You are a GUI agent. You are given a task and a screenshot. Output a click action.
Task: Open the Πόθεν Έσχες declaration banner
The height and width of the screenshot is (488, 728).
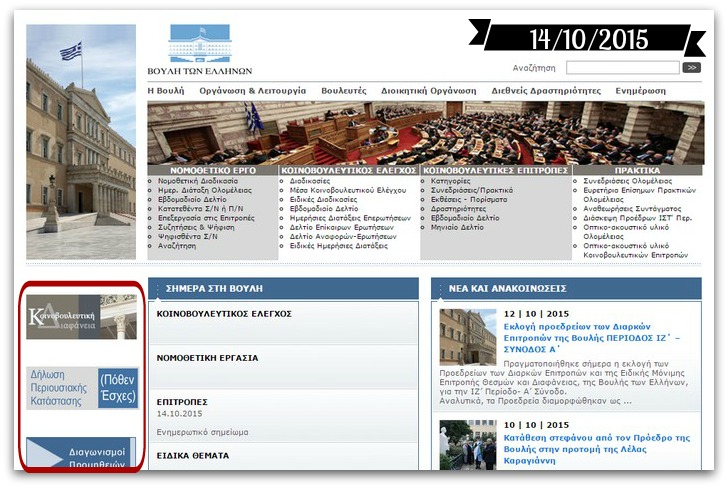82,388
